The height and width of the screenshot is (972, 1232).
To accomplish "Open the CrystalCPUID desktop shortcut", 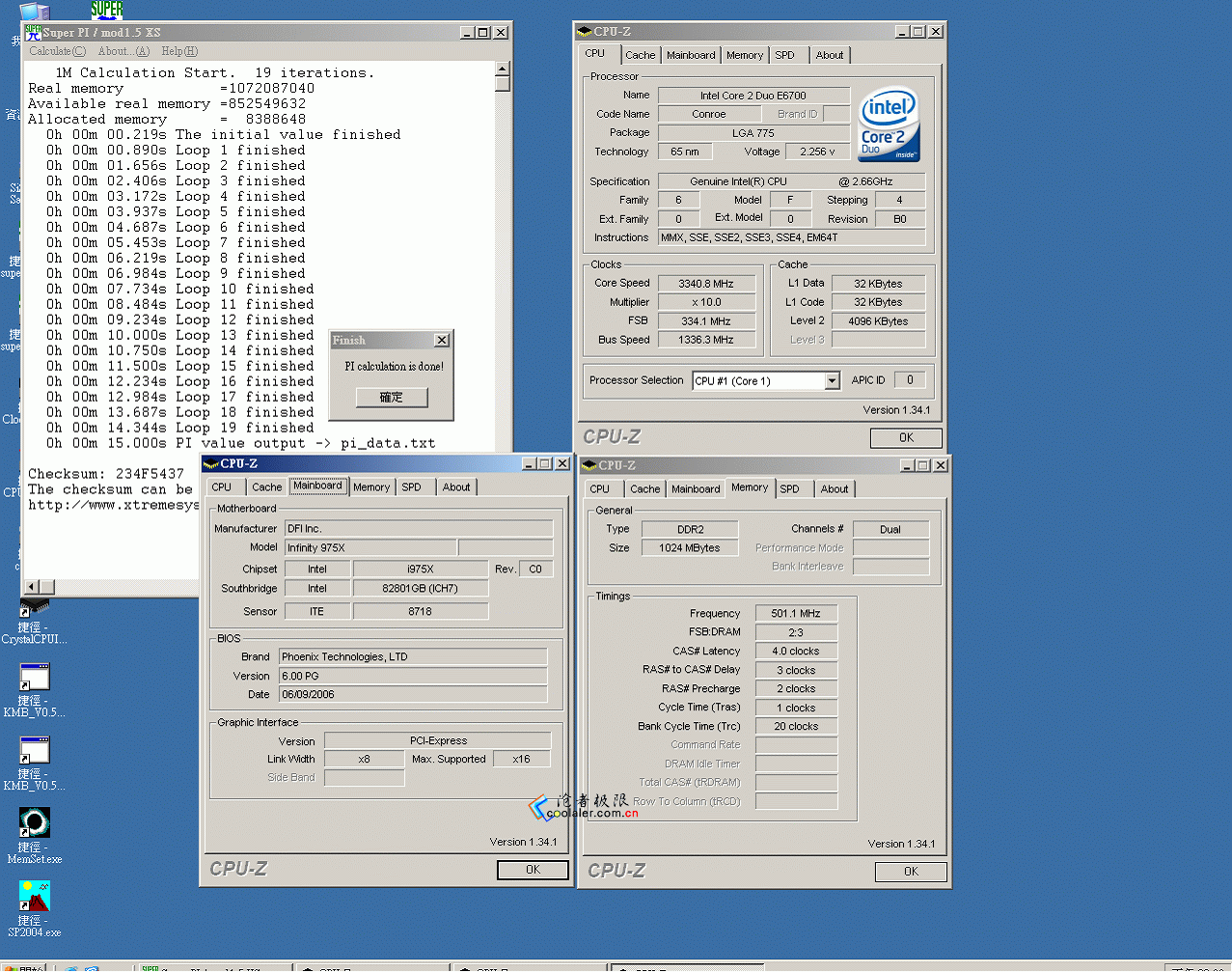I will 34,622.
